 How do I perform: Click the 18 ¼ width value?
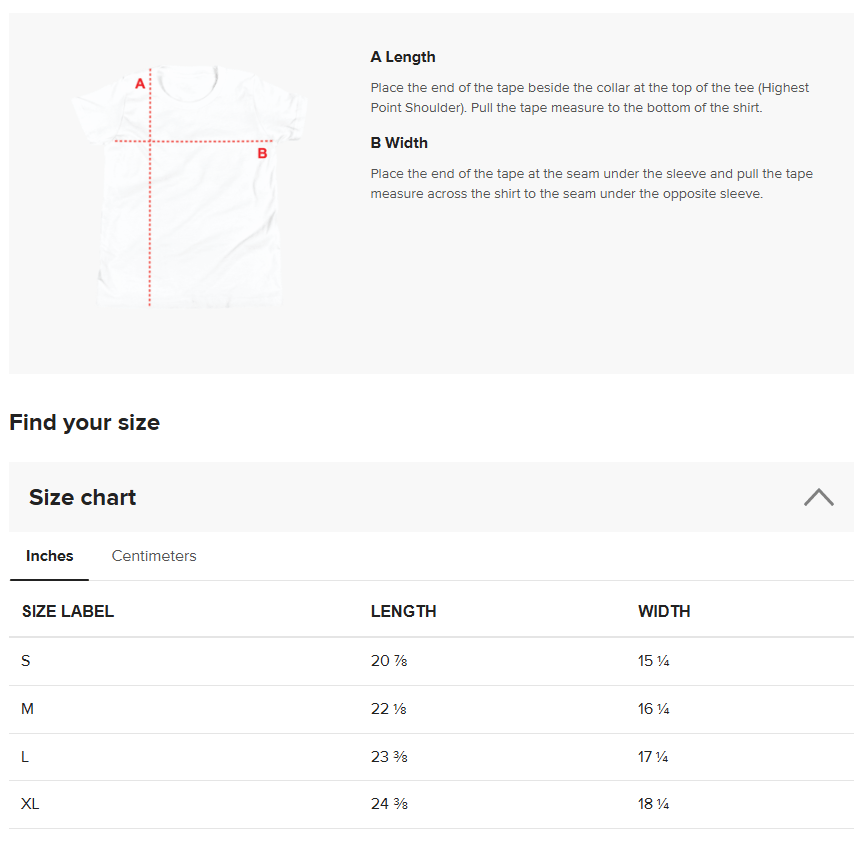654,804
